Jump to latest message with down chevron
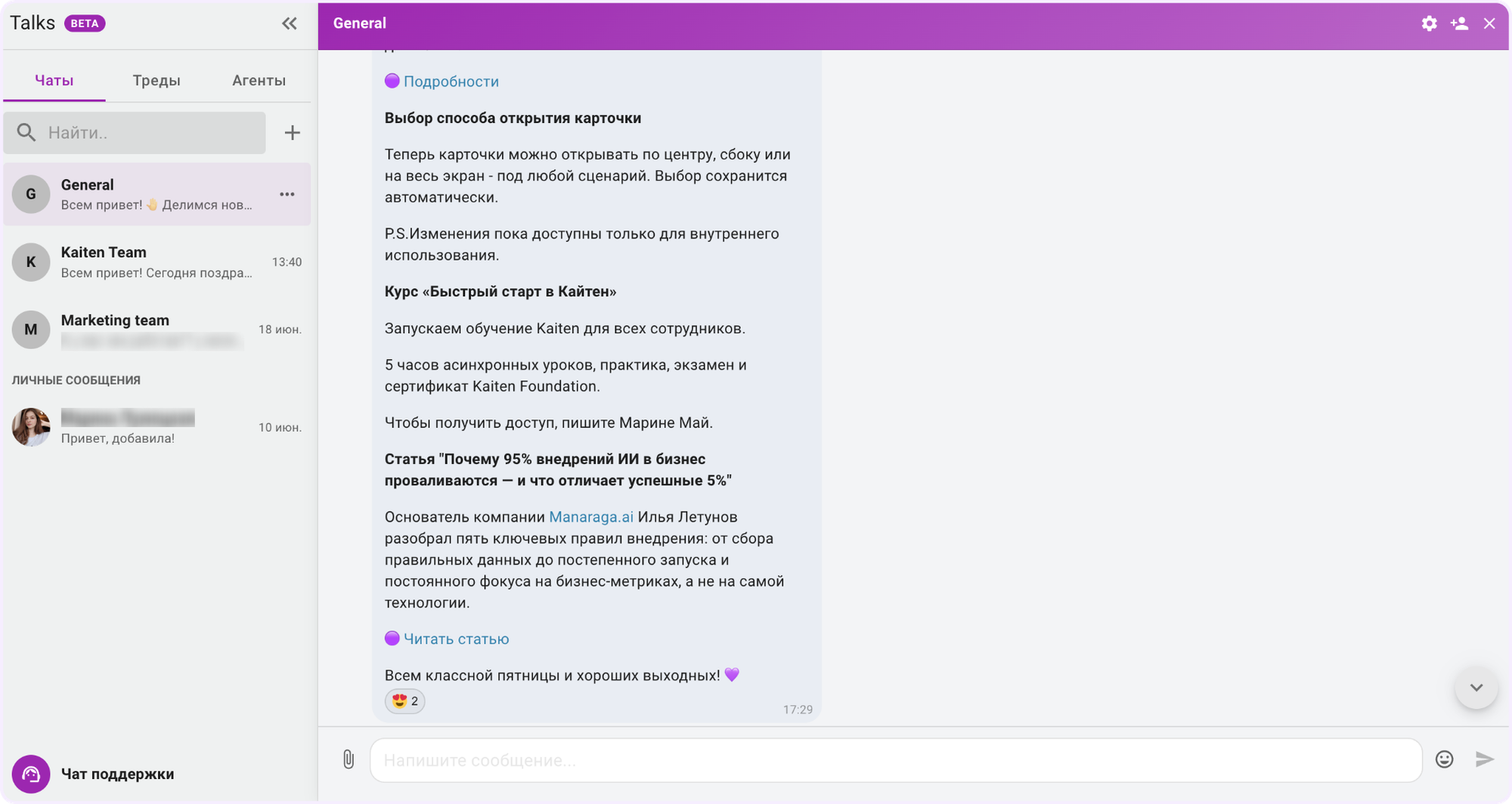The height and width of the screenshot is (804, 1512). tap(1476, 688)
